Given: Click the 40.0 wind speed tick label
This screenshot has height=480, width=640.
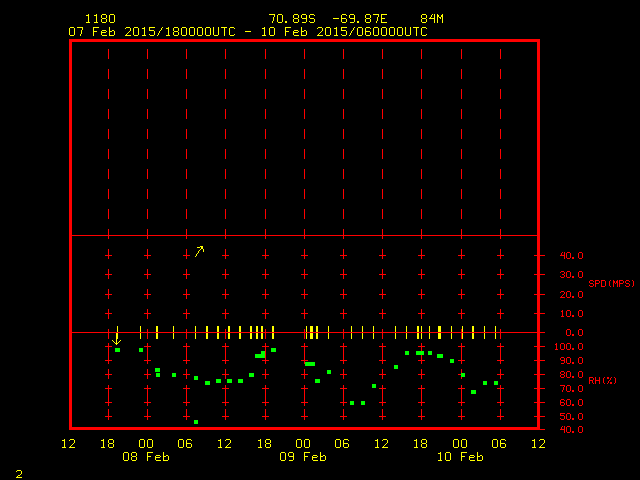Looking at the screenshot, I should point(571,255).
